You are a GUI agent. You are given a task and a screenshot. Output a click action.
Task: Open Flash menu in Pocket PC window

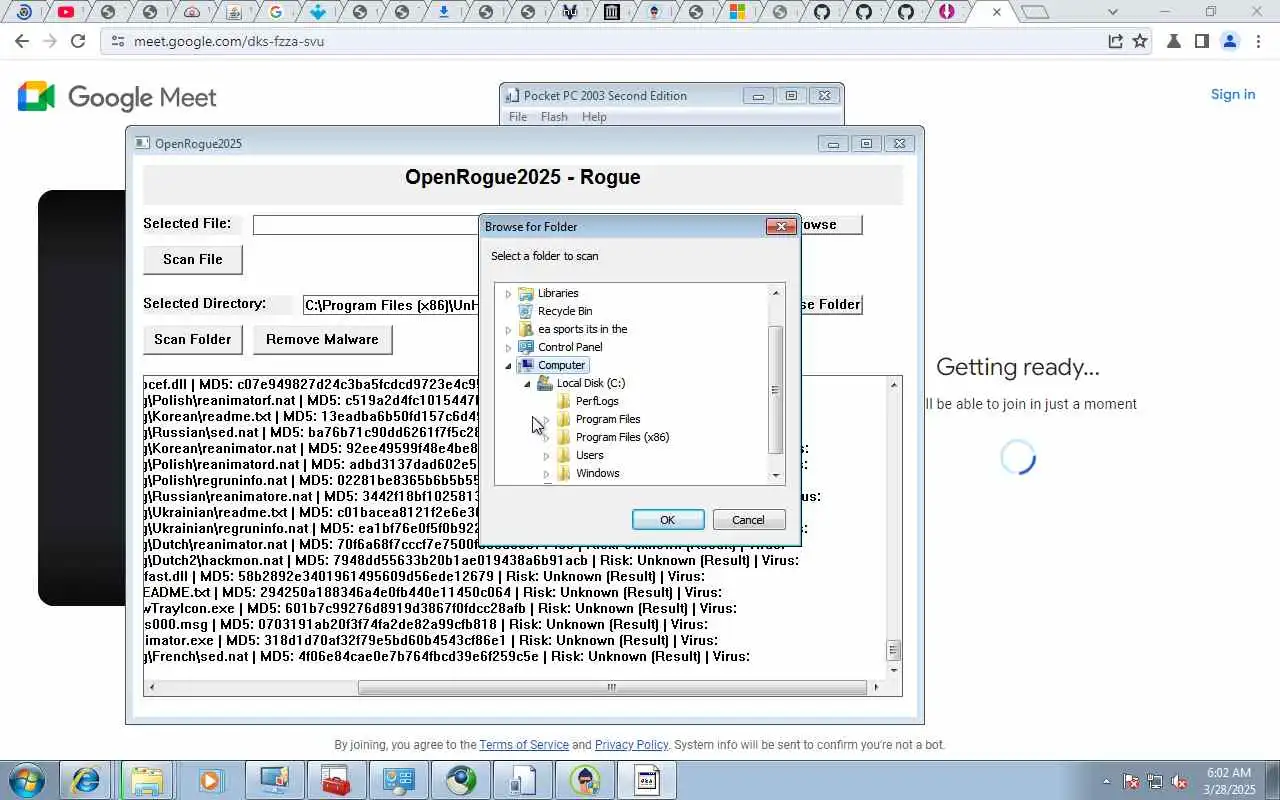click(x=554, y=117)
